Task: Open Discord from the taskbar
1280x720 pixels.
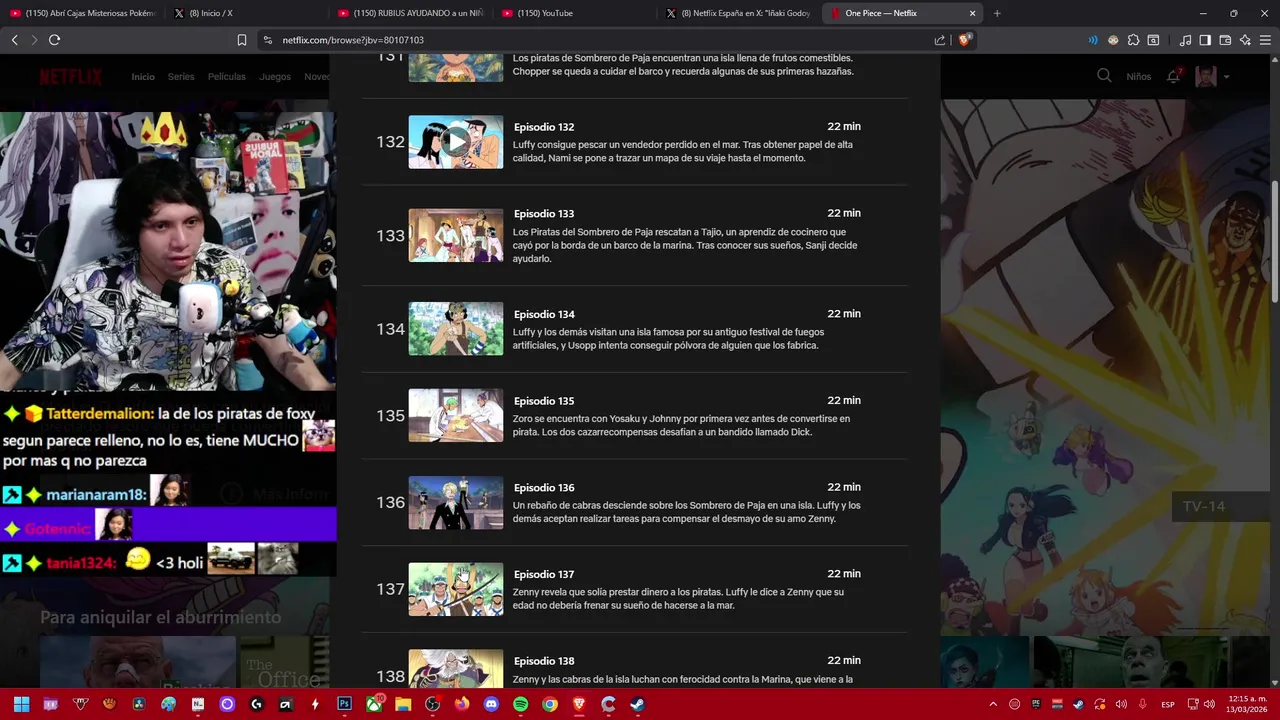Action: point(491,704)
